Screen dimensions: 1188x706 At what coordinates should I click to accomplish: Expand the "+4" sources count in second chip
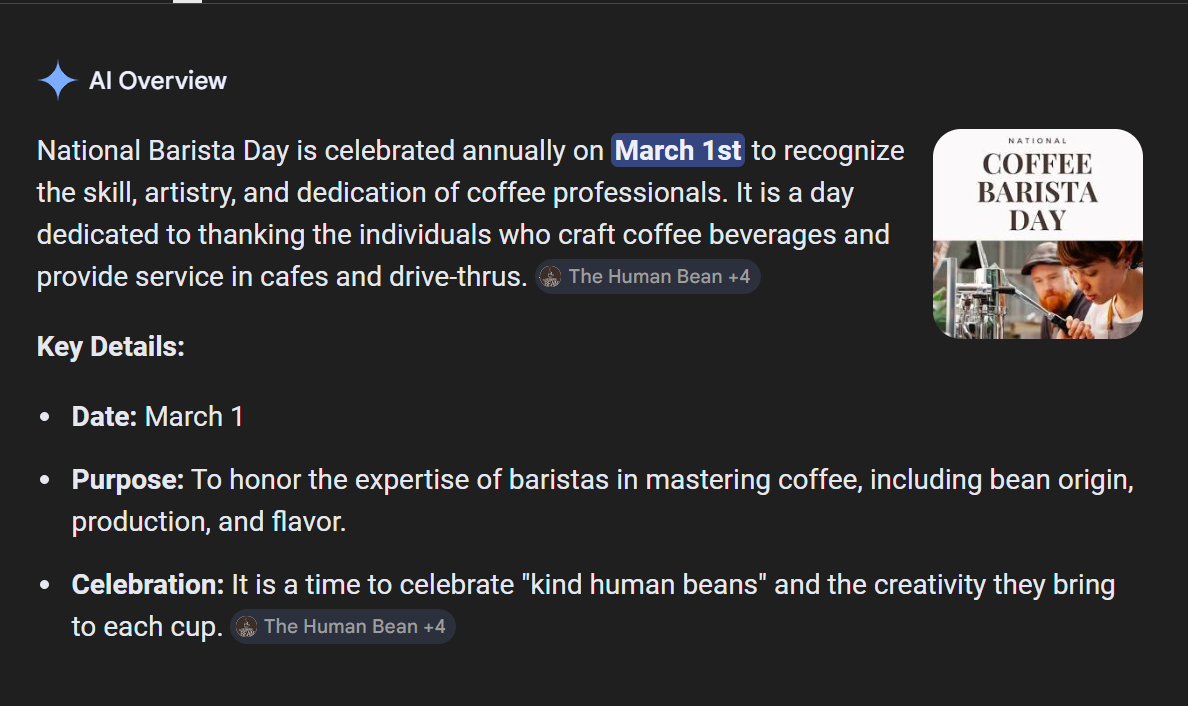click(434, 626)
